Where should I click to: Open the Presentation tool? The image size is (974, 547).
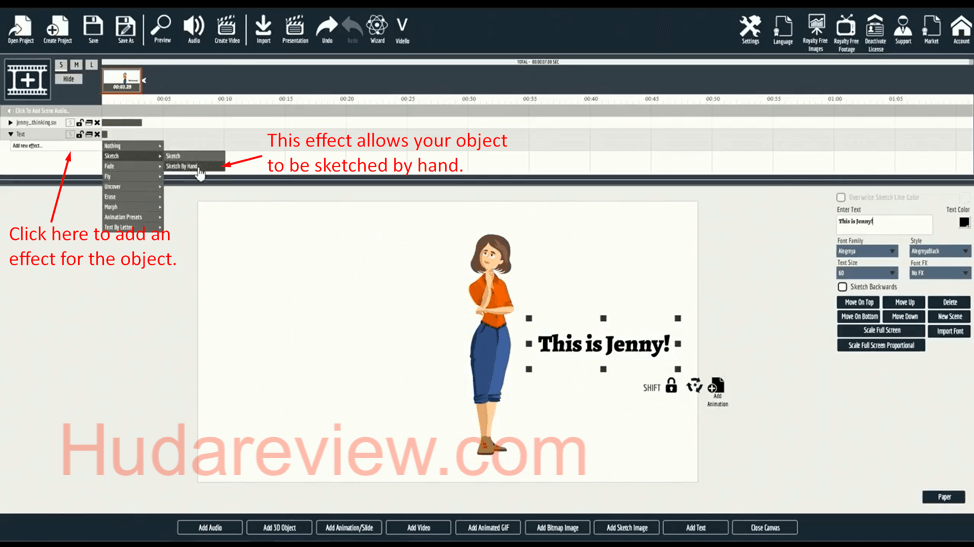(295, 29)
